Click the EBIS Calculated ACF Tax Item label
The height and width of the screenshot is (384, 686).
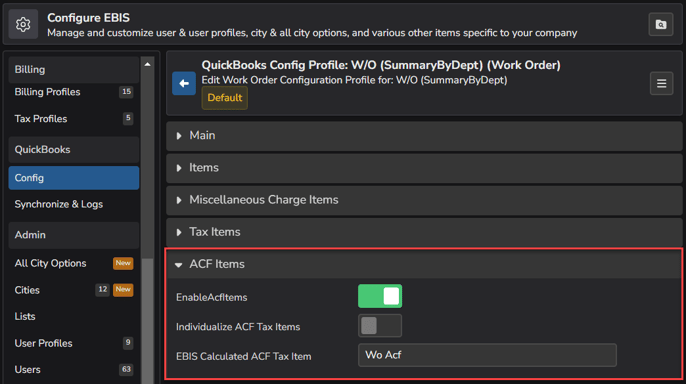click(244, 356)
